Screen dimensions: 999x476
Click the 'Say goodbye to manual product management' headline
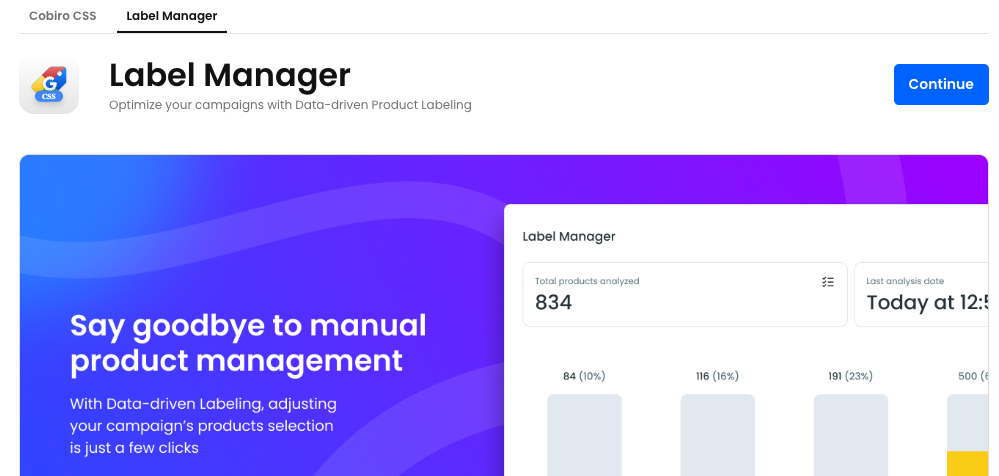[x=248, y=343]
